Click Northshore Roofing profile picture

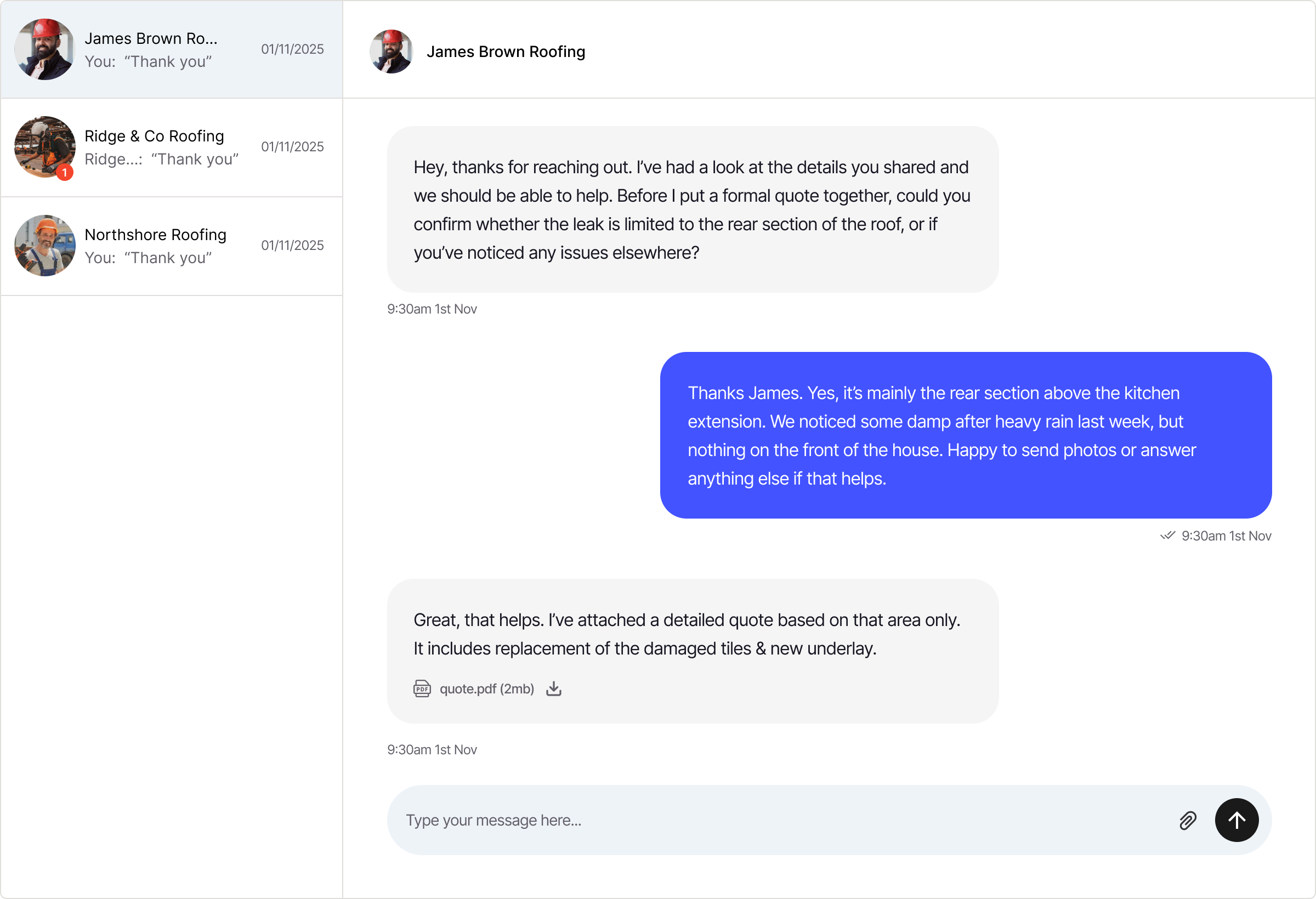[45, 246]
